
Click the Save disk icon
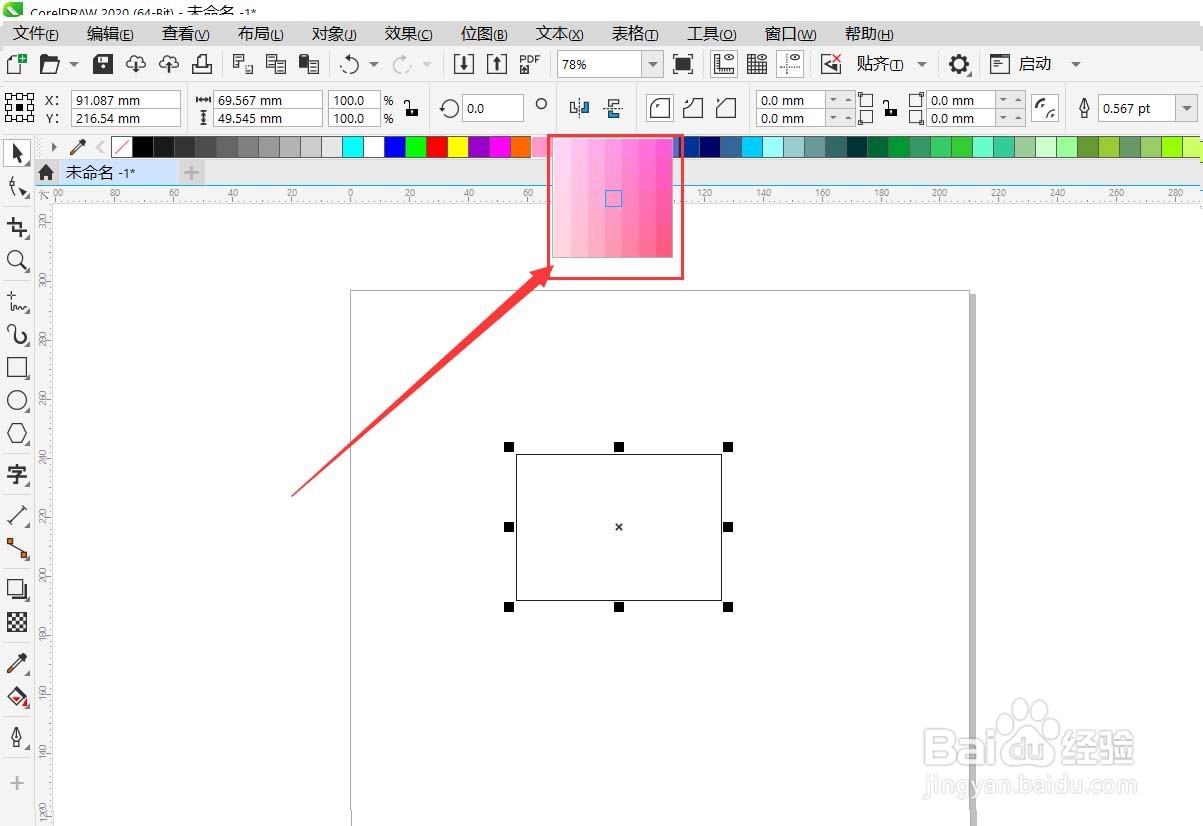[102, 64]
